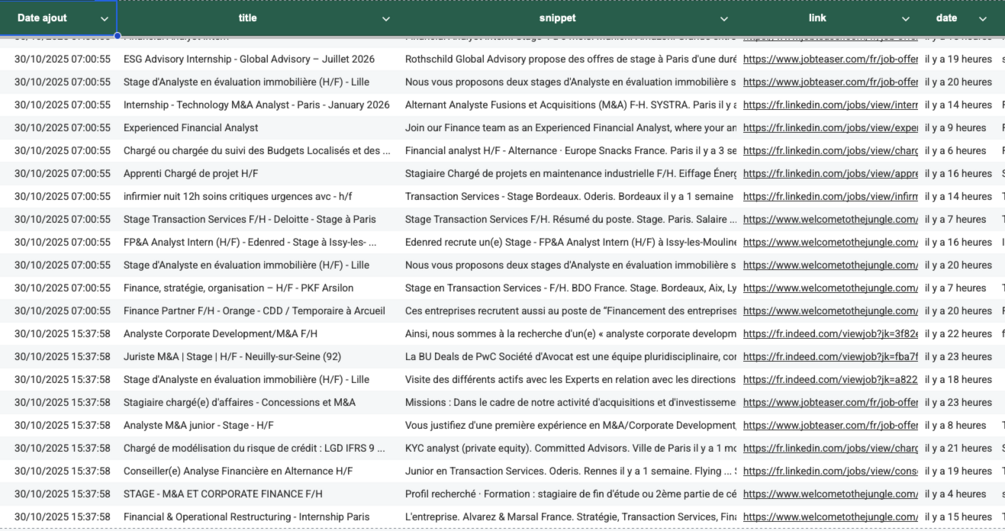
Task: Open jobteaser link for Analyste M&A junior
Action: tap(830, 425)
